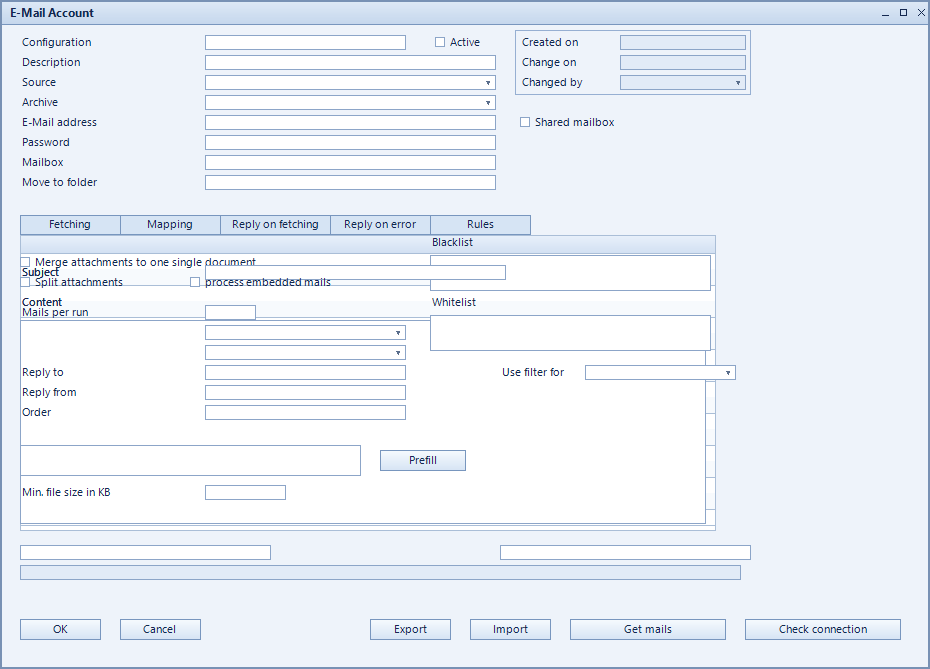
Task: Open the Mapping tab
Action: pyautogui.click(x=170, y=225)
